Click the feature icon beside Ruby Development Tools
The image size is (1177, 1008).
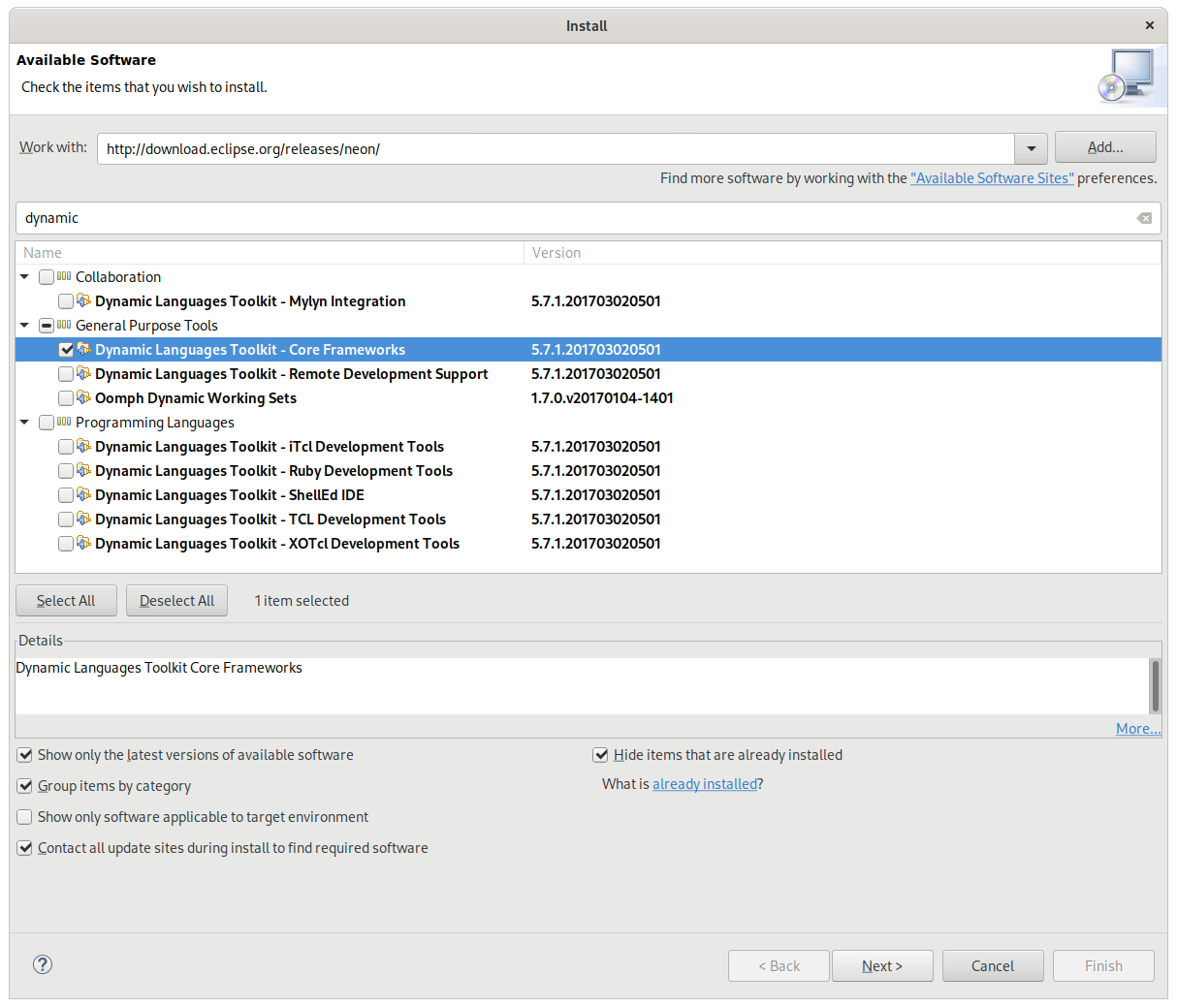coord(83,470)
